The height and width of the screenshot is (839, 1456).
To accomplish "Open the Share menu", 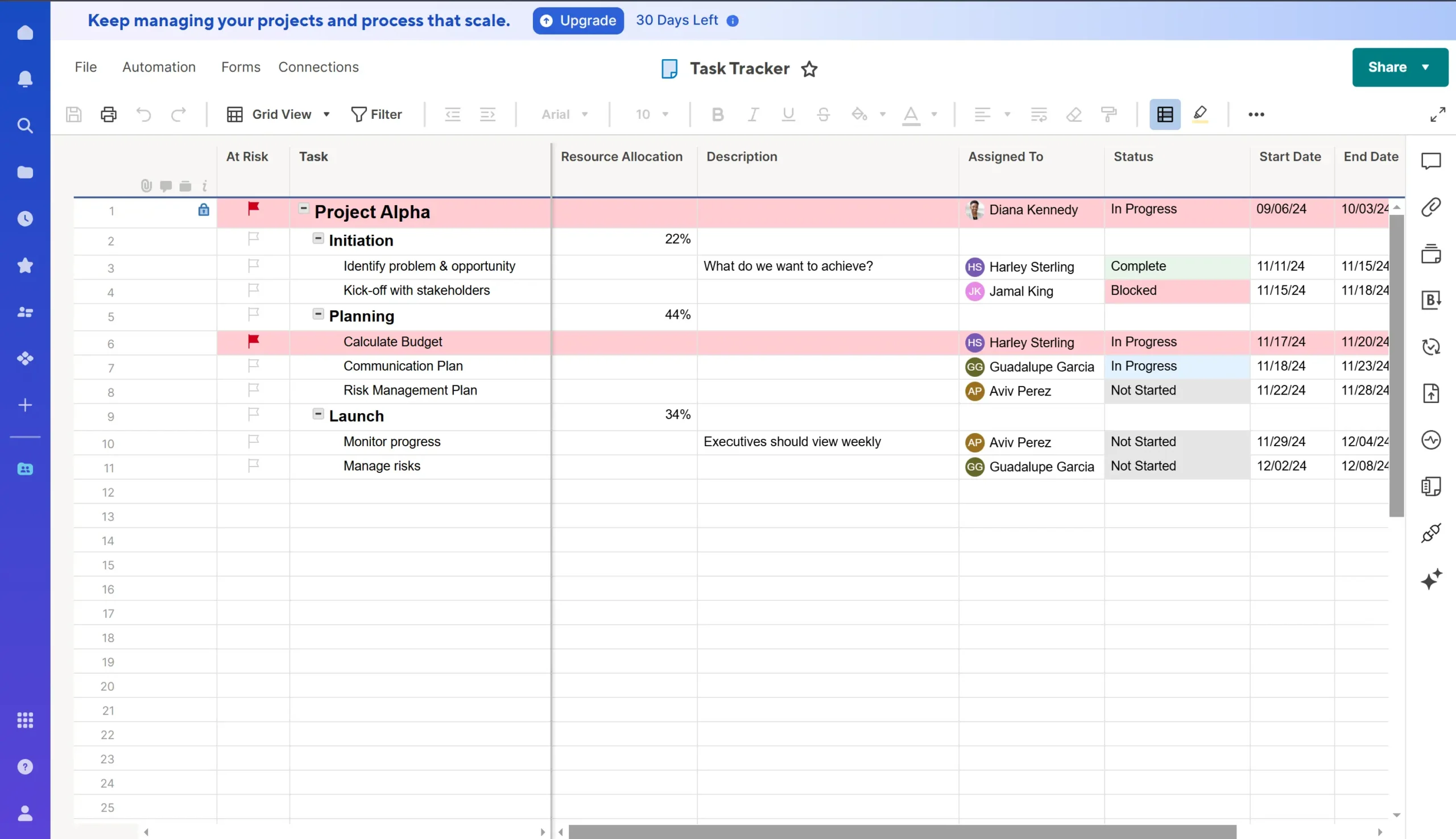I will click(1399, 67).
